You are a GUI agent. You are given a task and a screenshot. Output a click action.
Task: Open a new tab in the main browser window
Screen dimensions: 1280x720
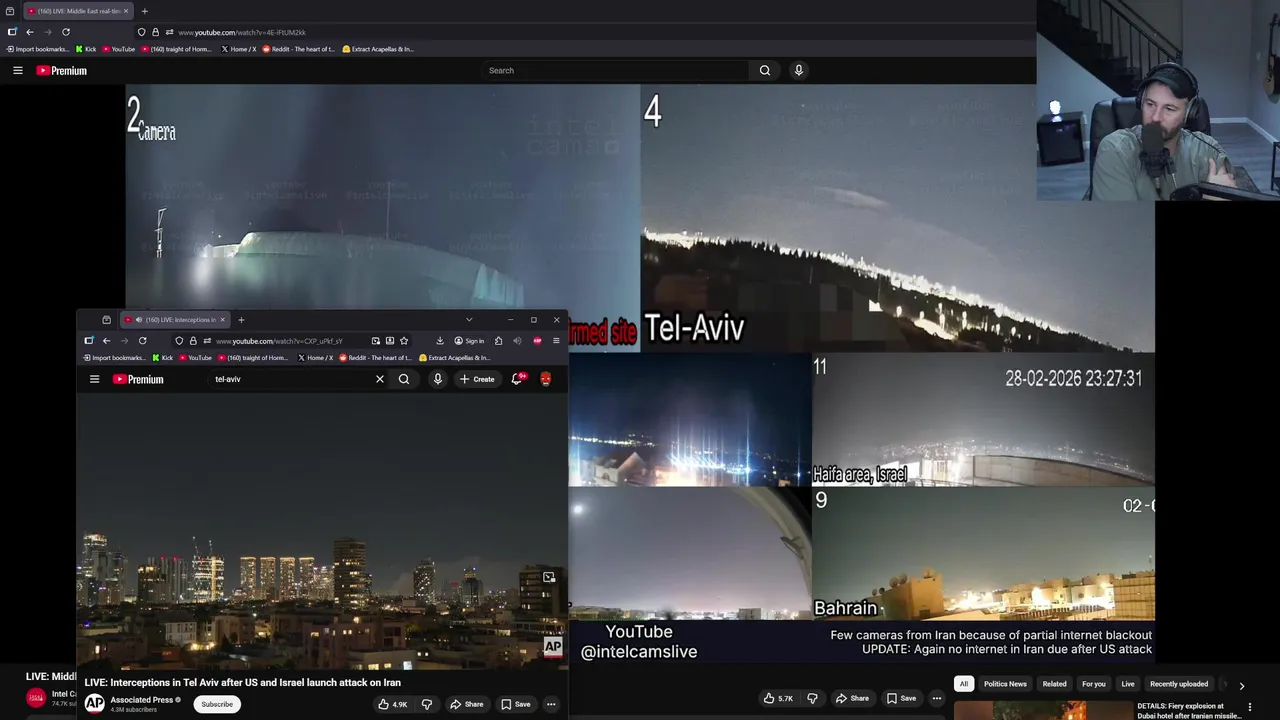144,11
